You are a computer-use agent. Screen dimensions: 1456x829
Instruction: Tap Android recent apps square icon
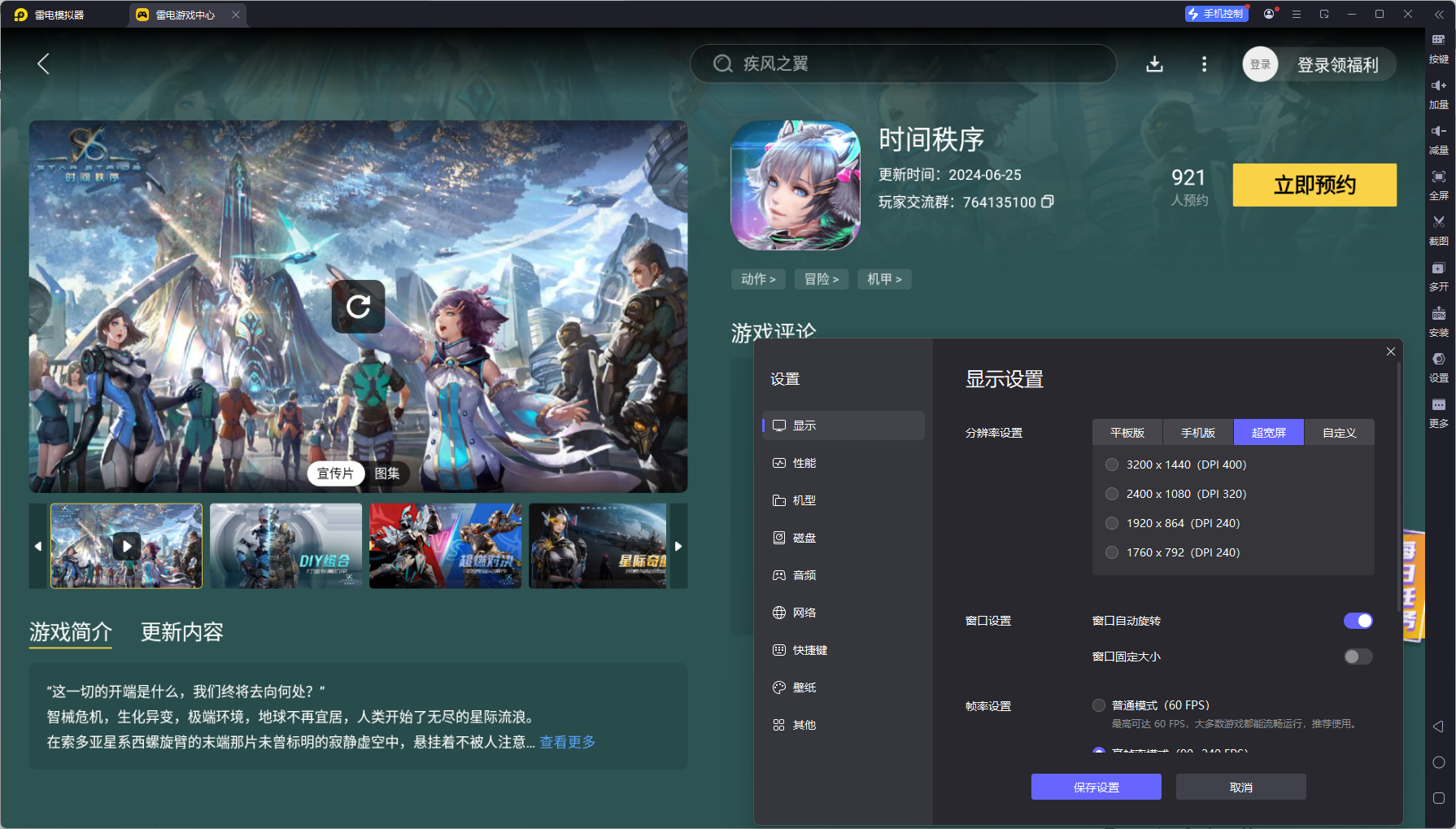(1438, 798)
